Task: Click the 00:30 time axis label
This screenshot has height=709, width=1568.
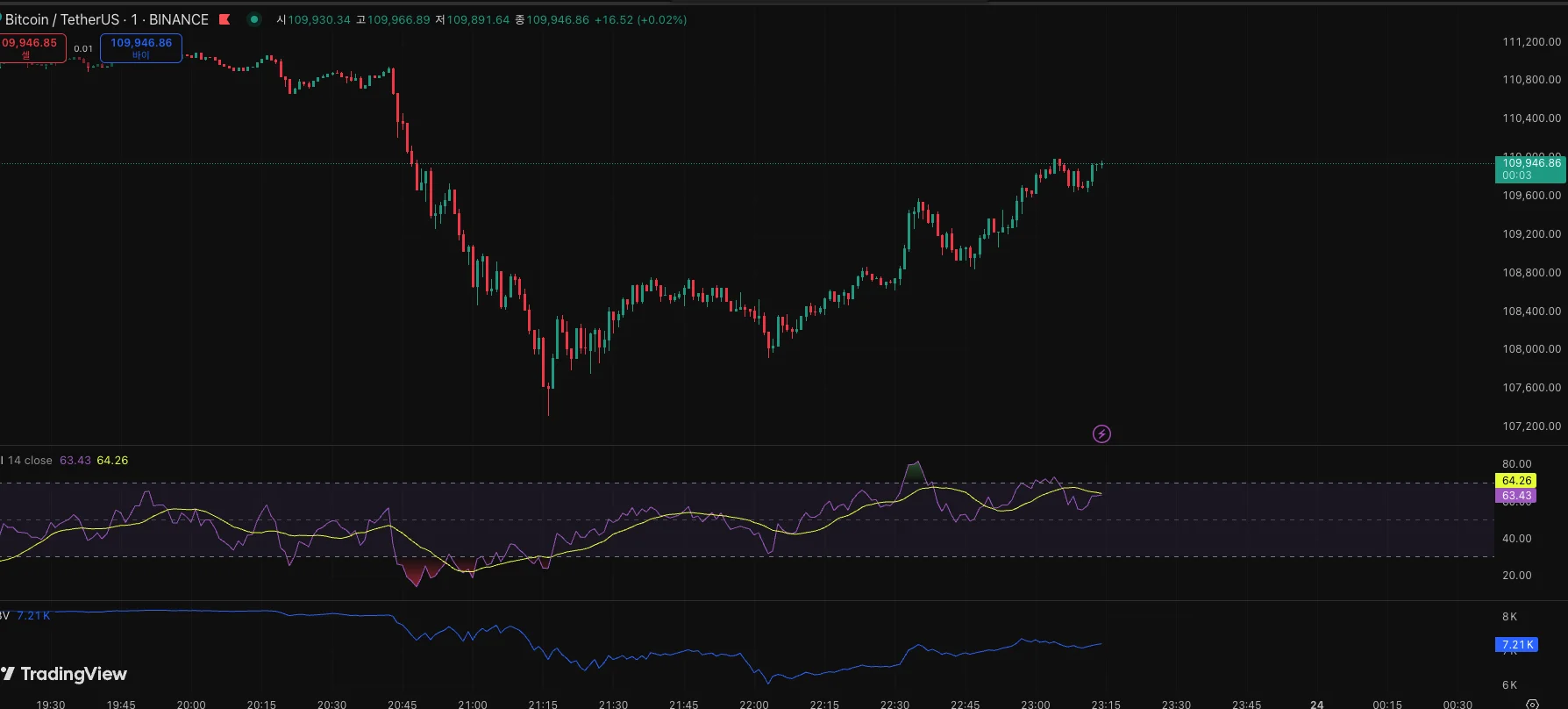Action: click(x=1458, y=705)
